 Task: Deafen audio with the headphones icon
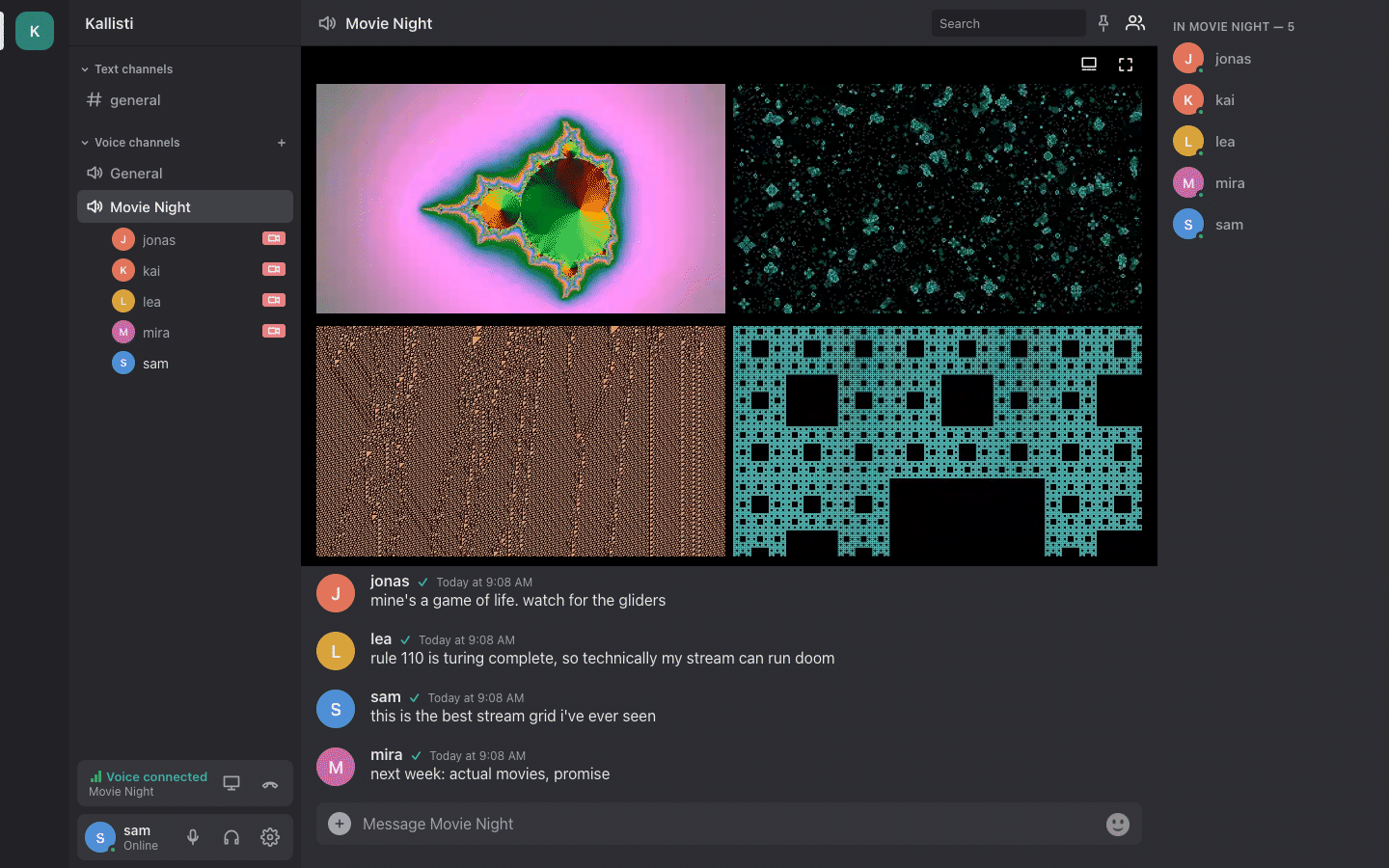pos(231,837)
